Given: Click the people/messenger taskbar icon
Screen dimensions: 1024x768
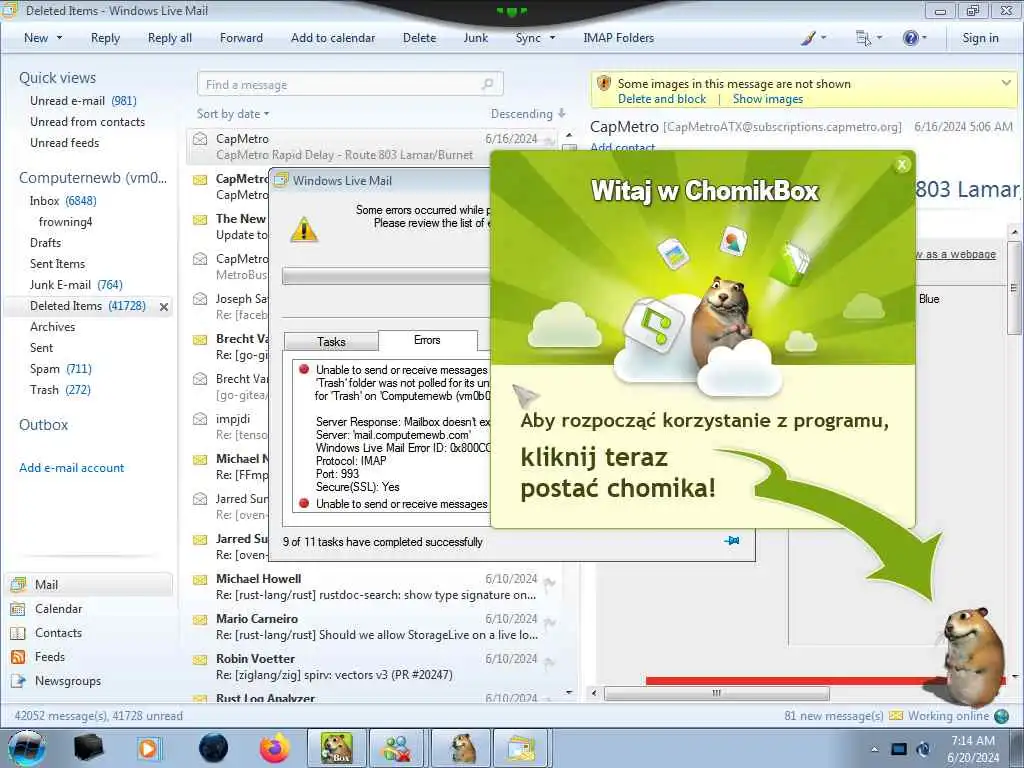Looking at the screenshot, I should 398,748.
